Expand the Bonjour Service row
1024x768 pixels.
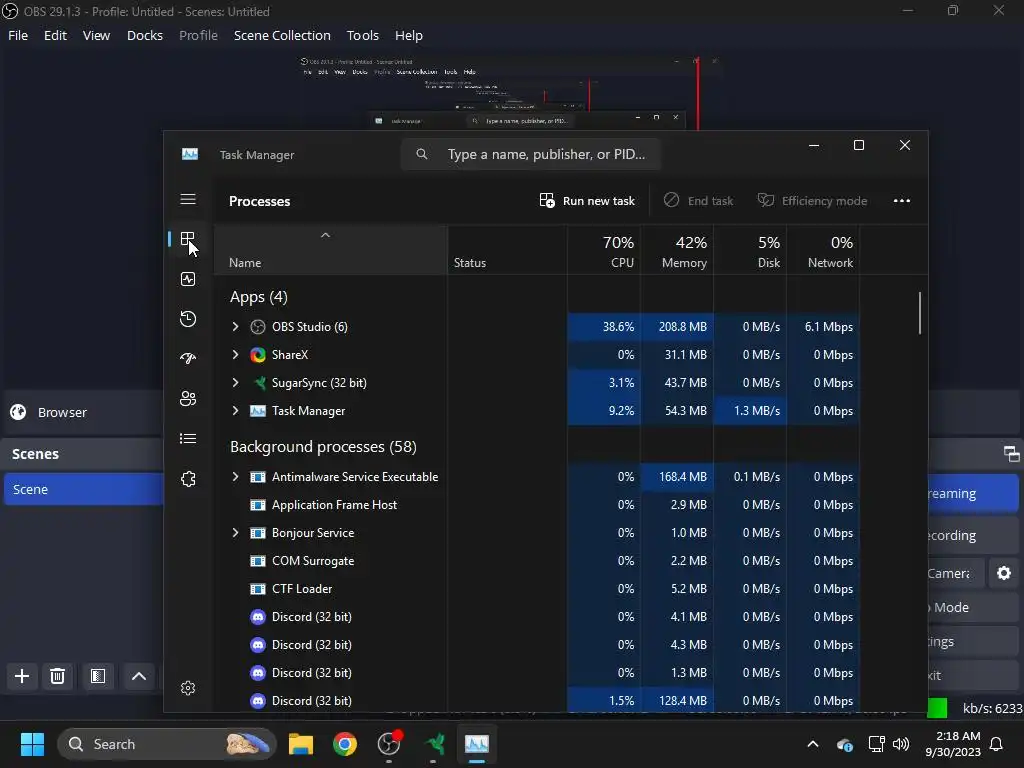click(x=235, y=533)
